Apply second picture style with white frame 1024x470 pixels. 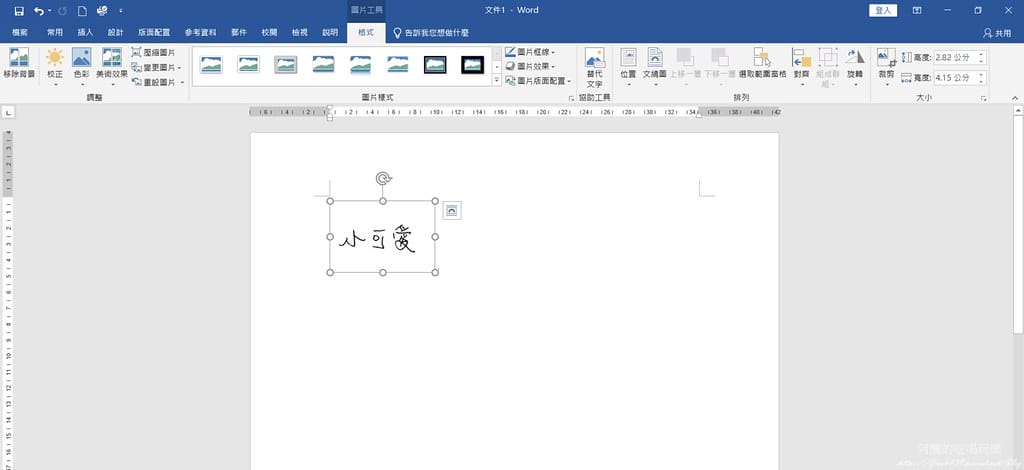point(248,64)
